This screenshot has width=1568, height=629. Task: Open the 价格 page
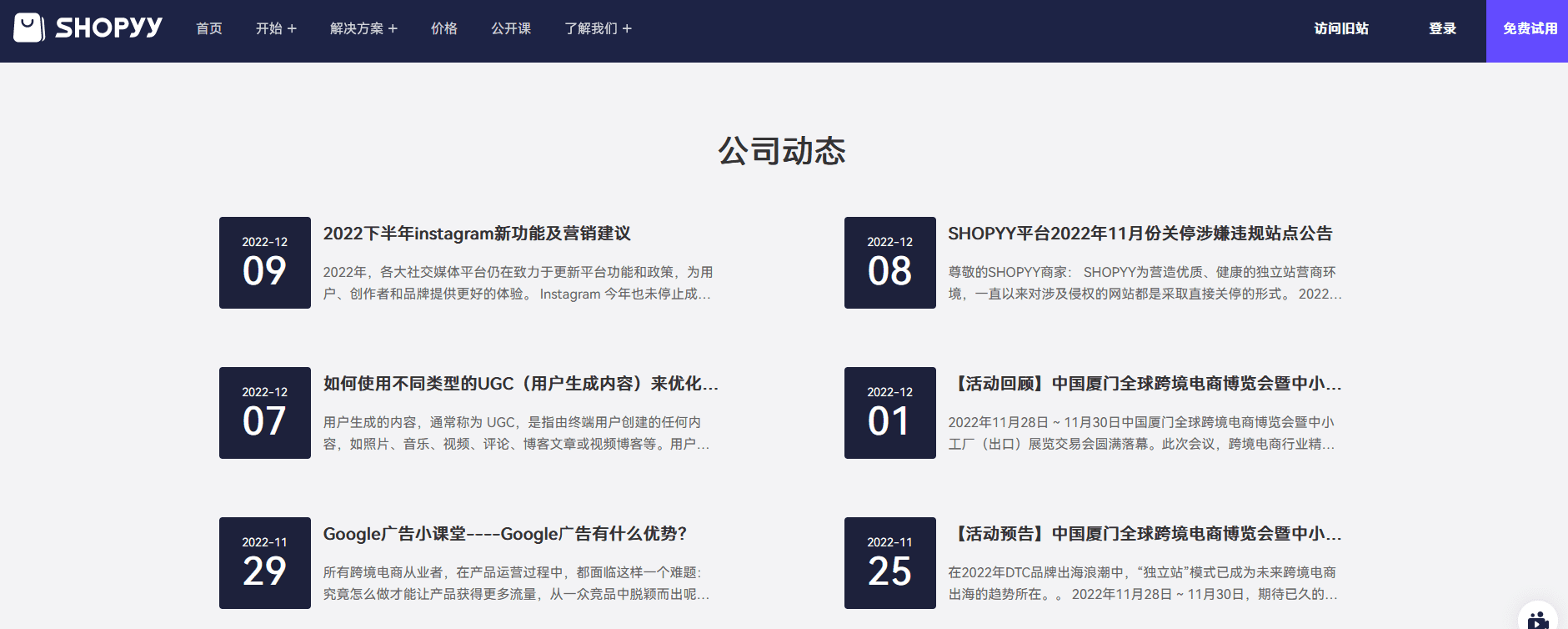pyautogui.click(x=444, y=28)
